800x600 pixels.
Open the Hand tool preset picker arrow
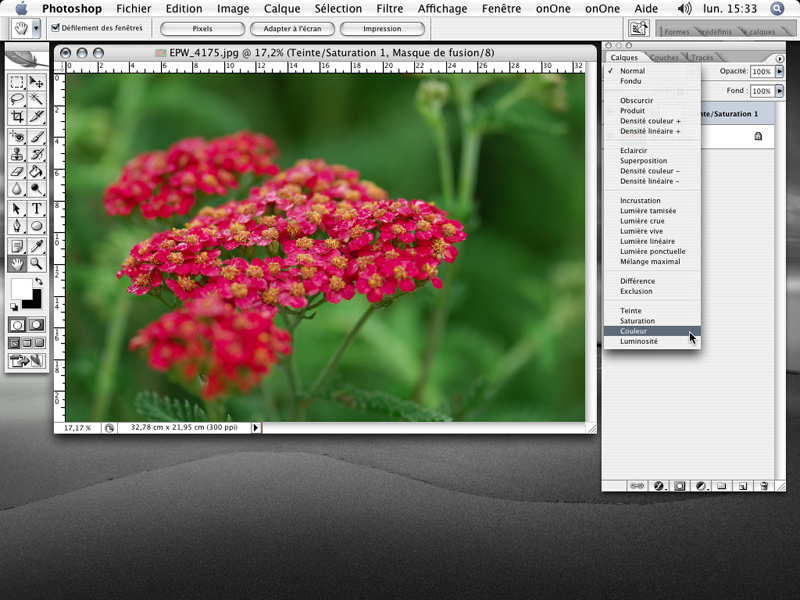tap(36, 29)
